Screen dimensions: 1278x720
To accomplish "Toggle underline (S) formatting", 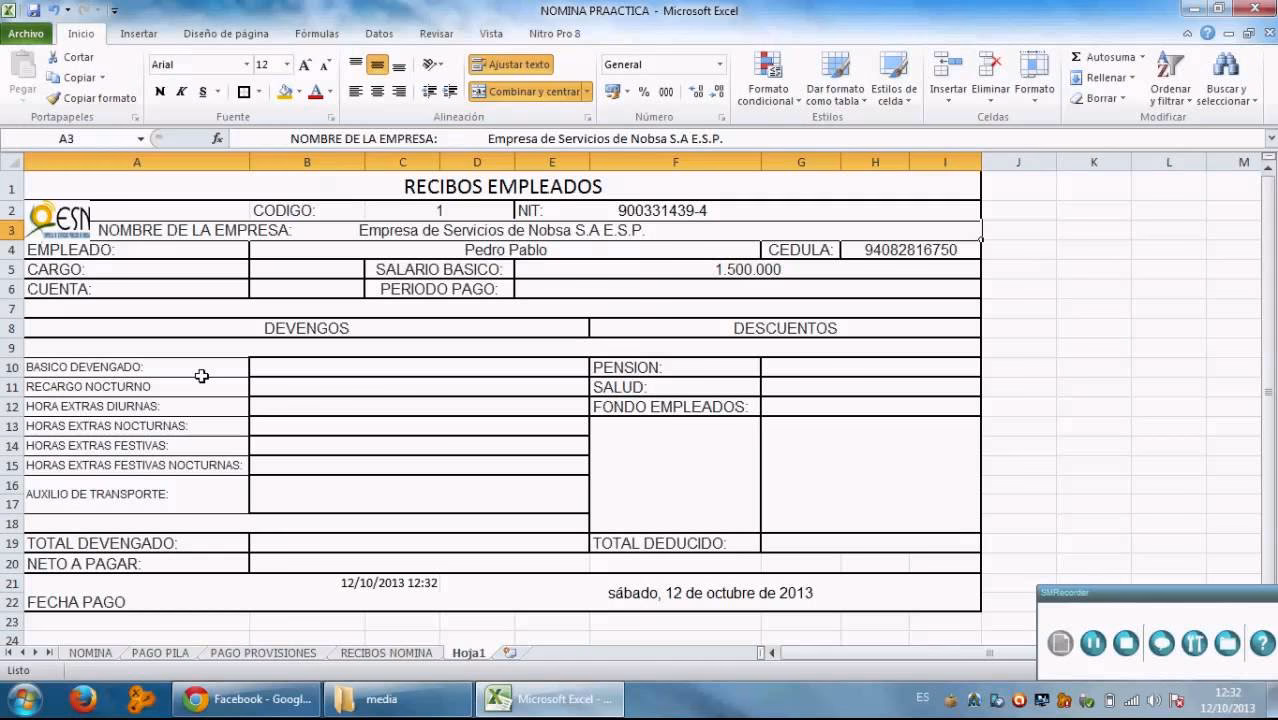I will (x=203, y=91).
